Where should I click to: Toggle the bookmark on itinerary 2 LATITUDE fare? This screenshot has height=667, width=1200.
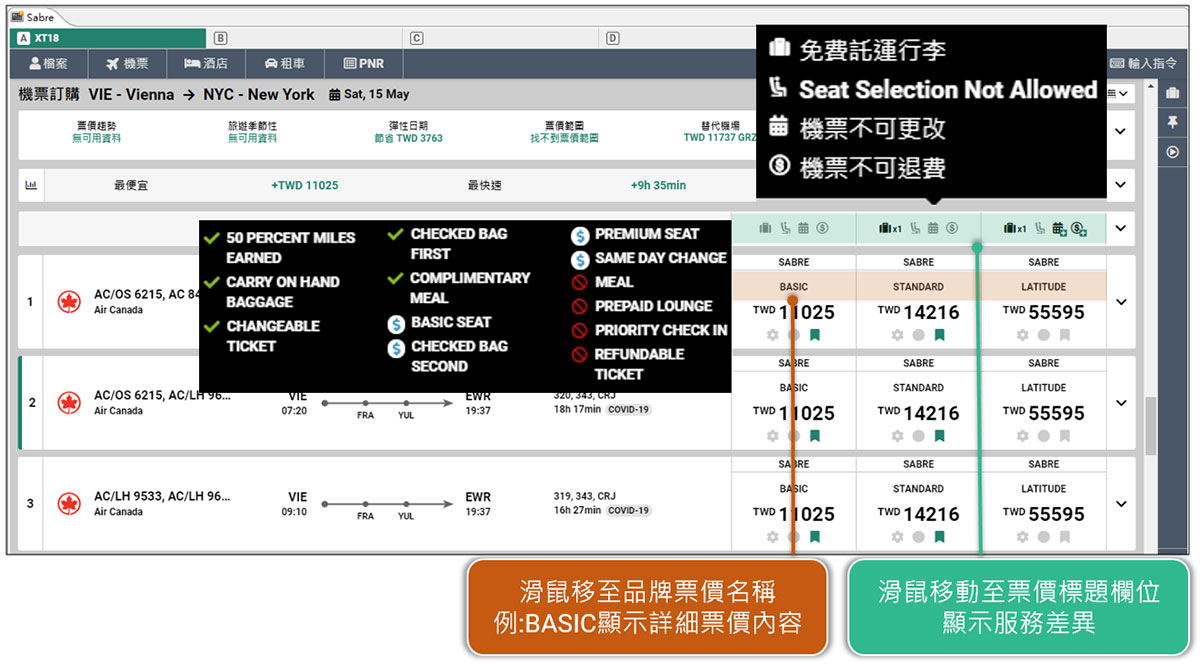point(1065,436)
